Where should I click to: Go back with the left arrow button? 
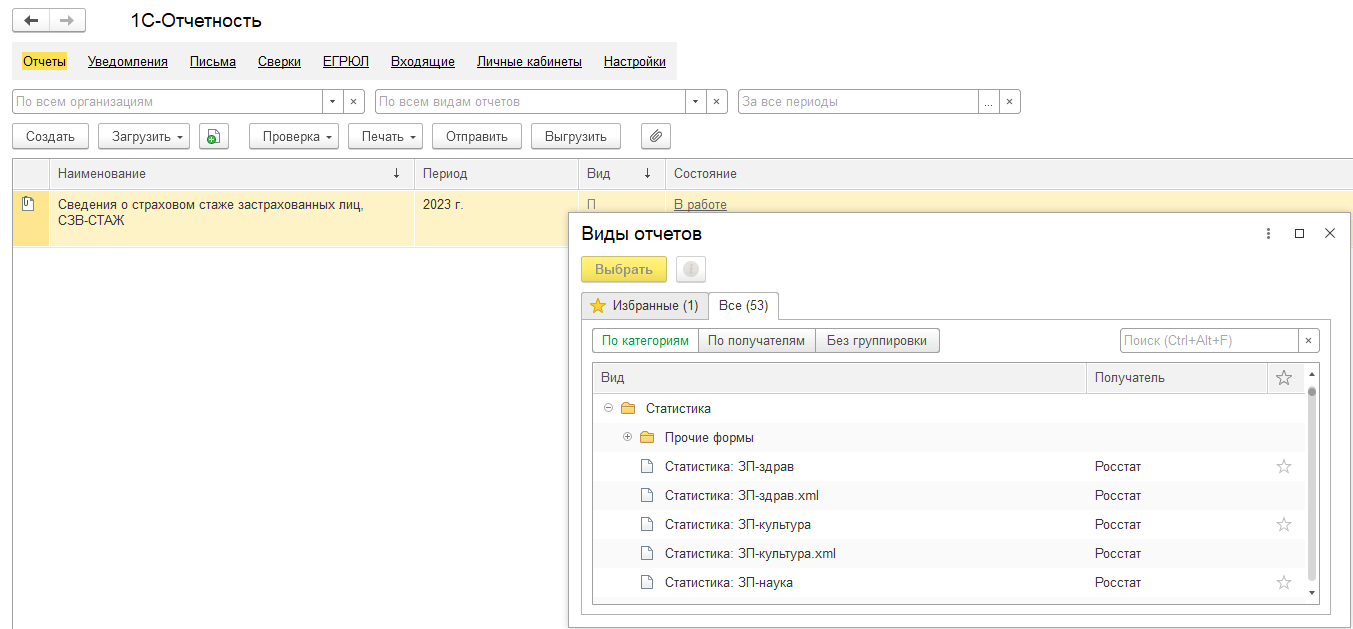[31, 20]
